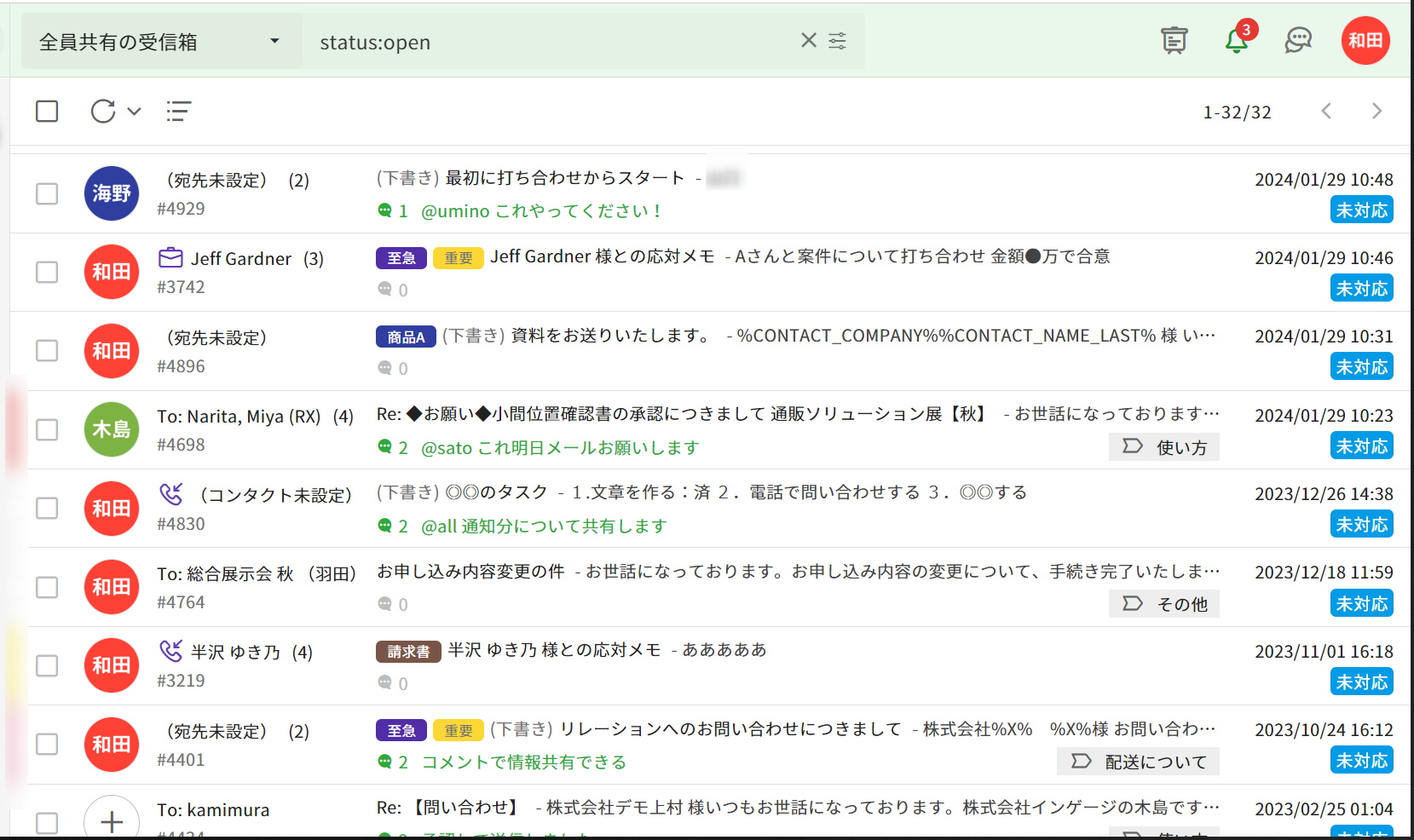
Task: Click the board icon left of the bell
Action: pyautogui.click(x=1174, y=41)
